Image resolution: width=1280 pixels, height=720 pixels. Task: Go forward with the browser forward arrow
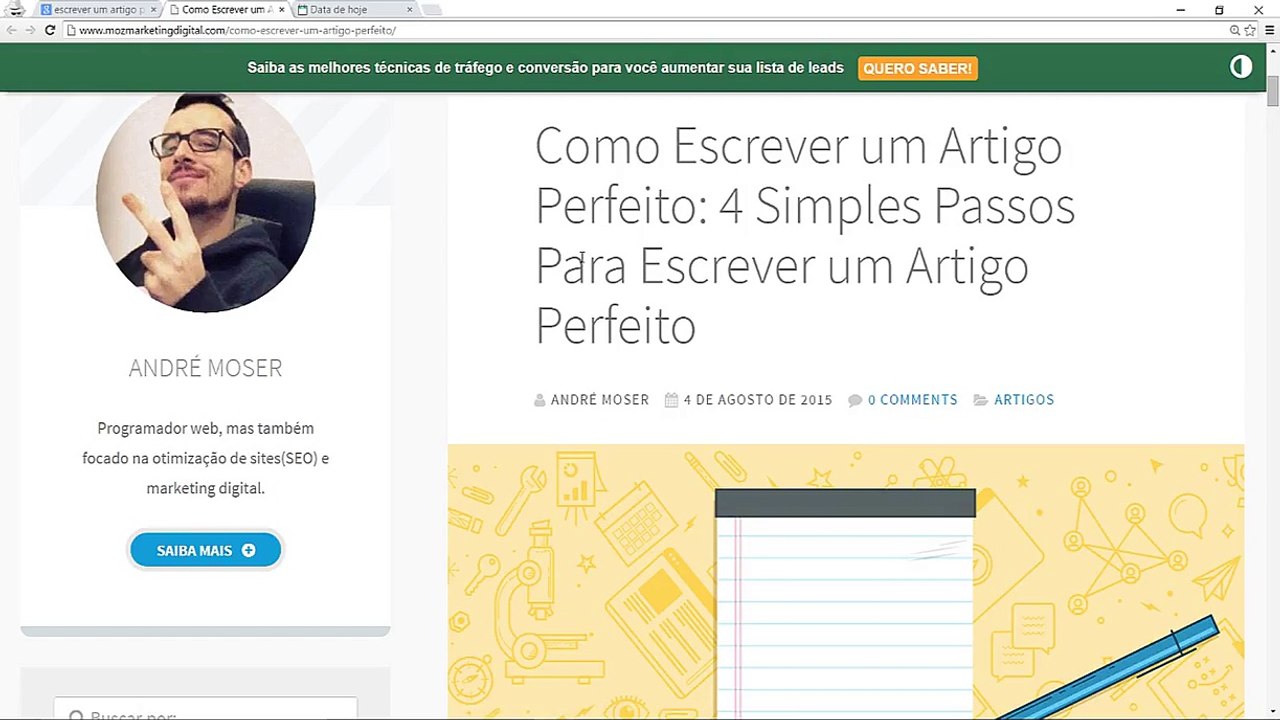coord(30,30)
